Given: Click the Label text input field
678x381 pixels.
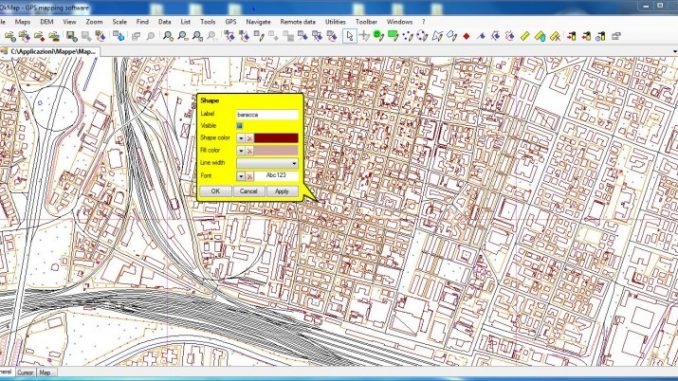Looking at the screenshot, I should point(267,115).
